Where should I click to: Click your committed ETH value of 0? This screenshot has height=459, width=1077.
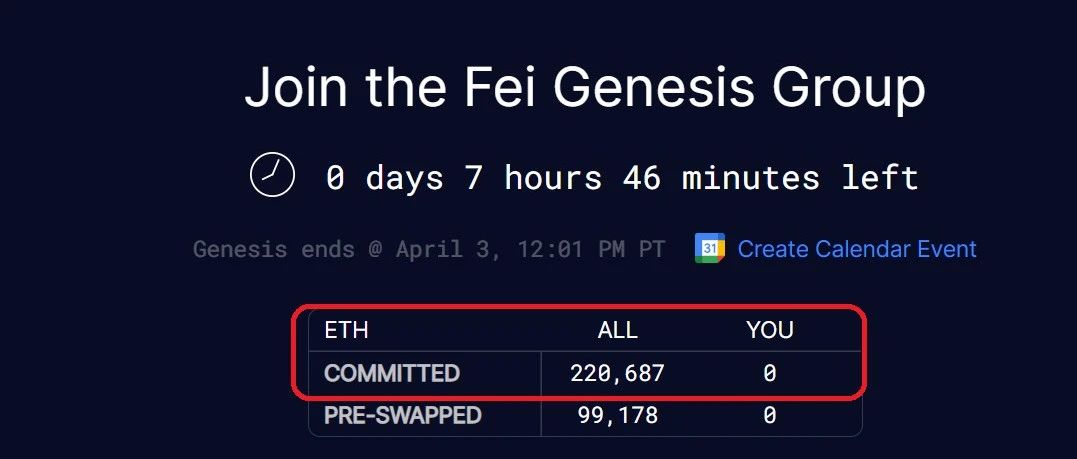(770, 373)
